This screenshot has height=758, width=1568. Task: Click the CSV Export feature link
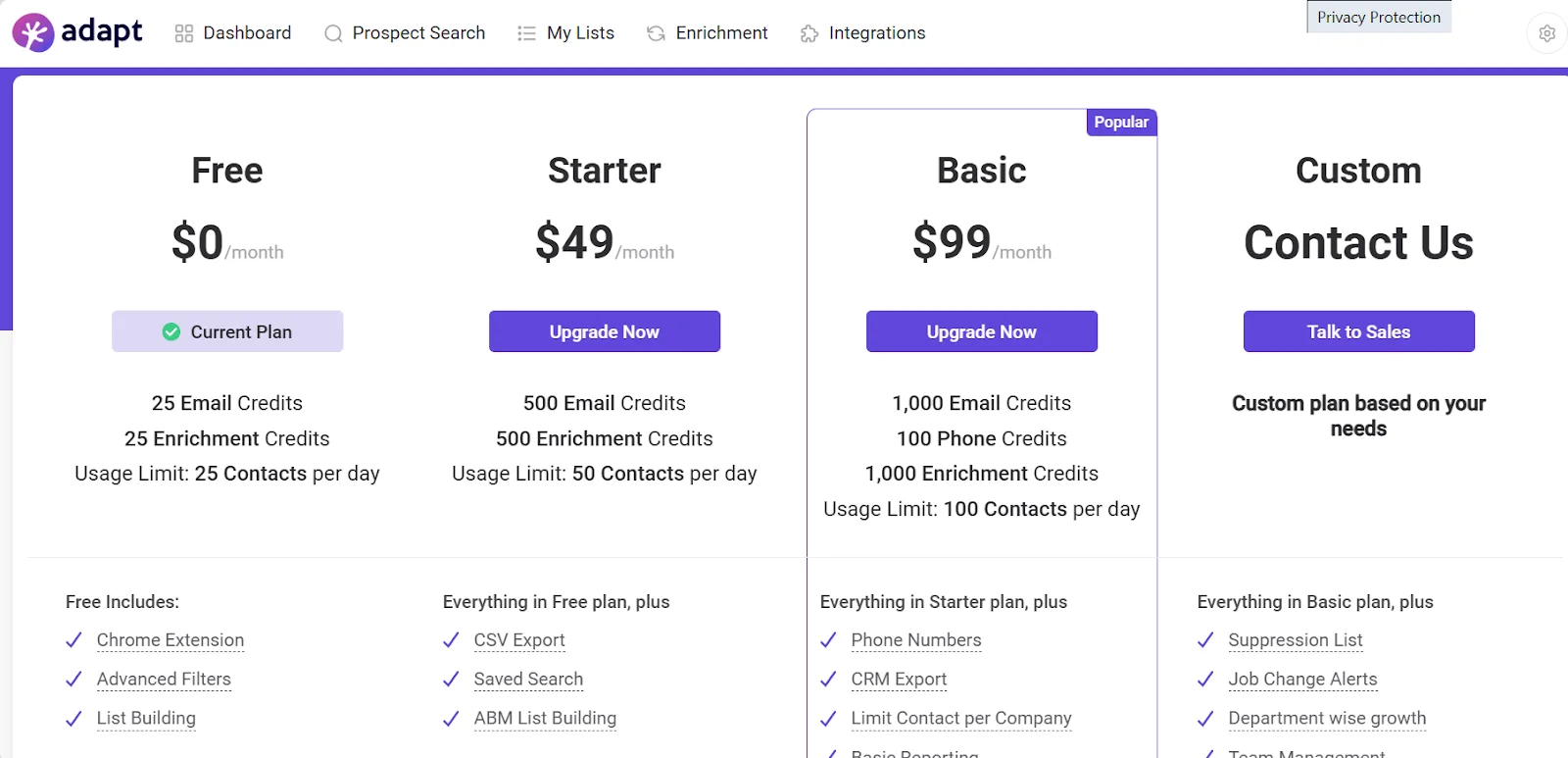coord(519,640)
